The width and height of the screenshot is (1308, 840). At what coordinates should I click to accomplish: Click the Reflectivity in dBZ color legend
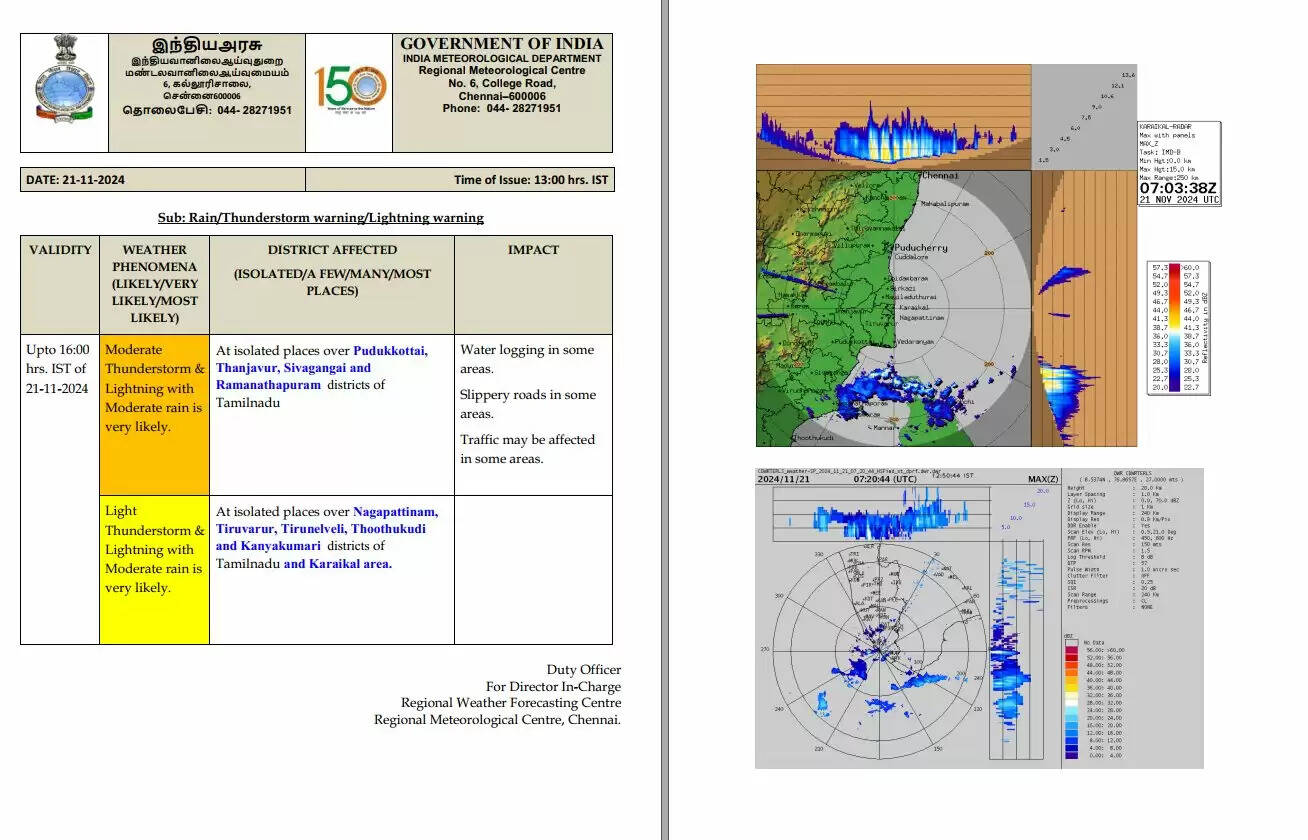pyautogui.click(x=1180, y=328)
